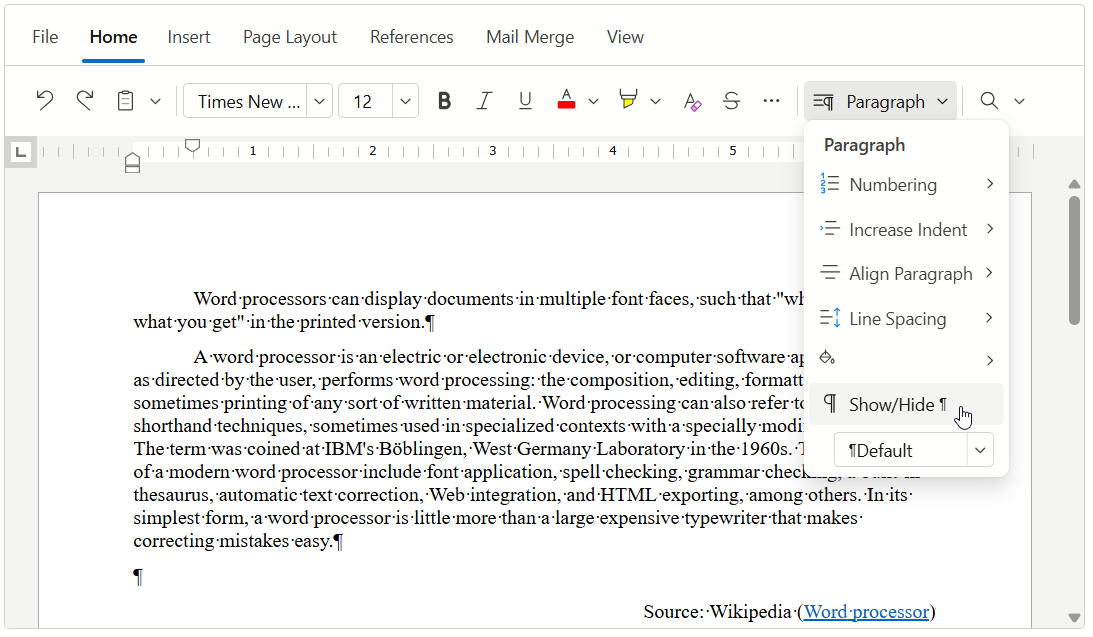Image resolution: width=1093 pixels, height=637 pixels.
Task: Toggle bold formatting on the toolbar
Action: [x=443, y=100]
